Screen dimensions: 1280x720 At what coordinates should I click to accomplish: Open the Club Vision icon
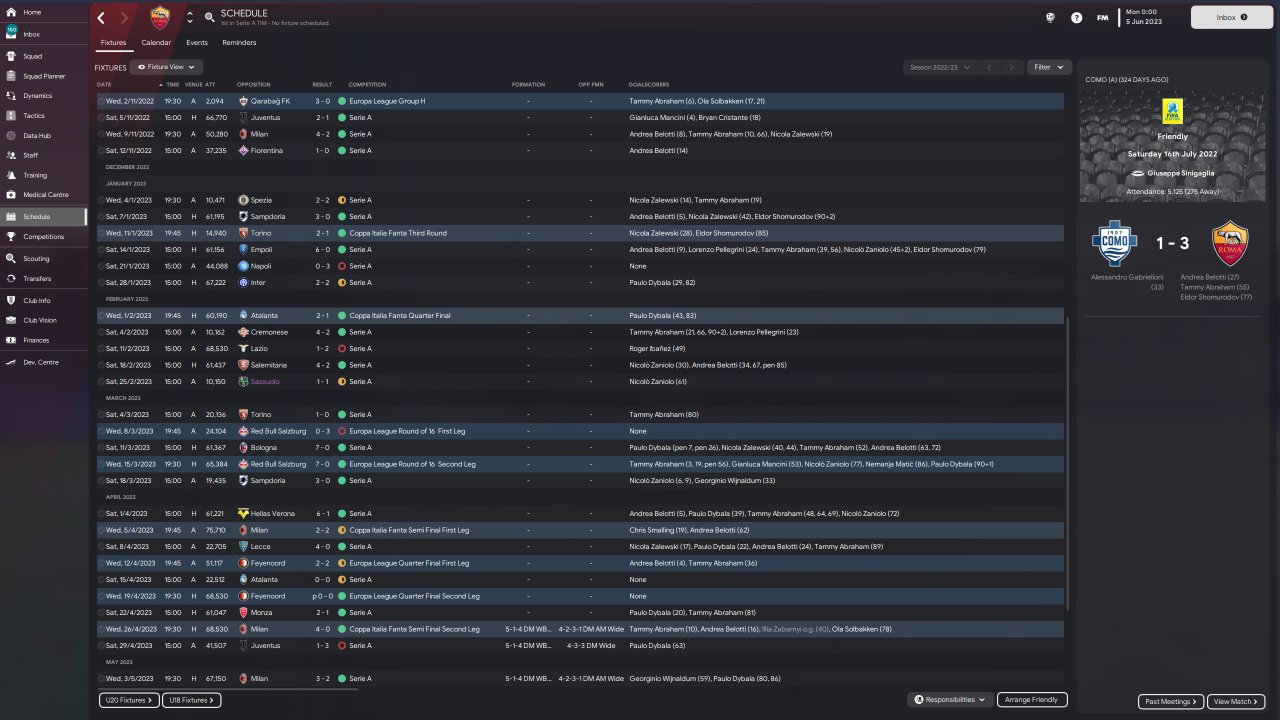click(x=11, y=320)
